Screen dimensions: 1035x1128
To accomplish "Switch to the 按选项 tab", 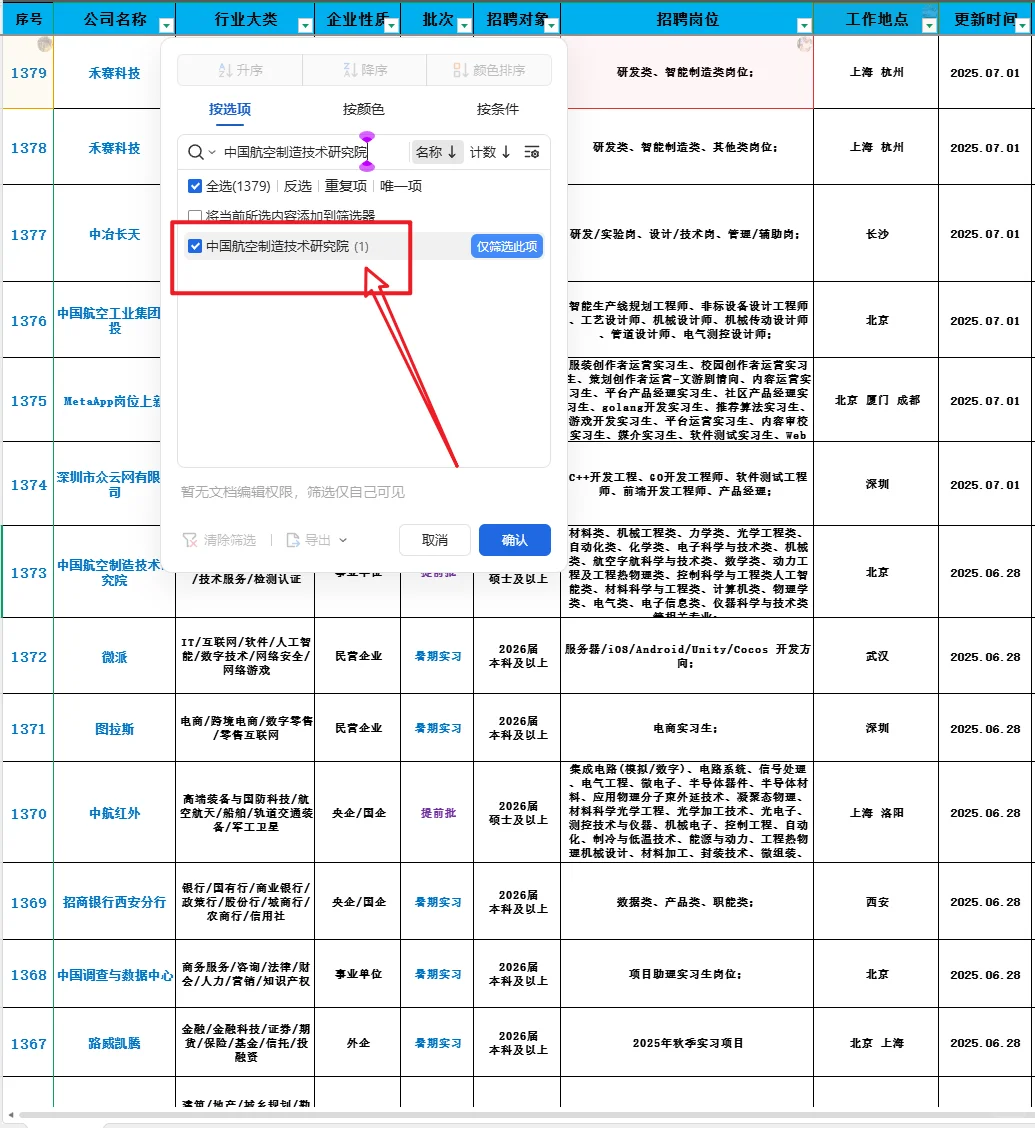I will [x=229, y=109].
